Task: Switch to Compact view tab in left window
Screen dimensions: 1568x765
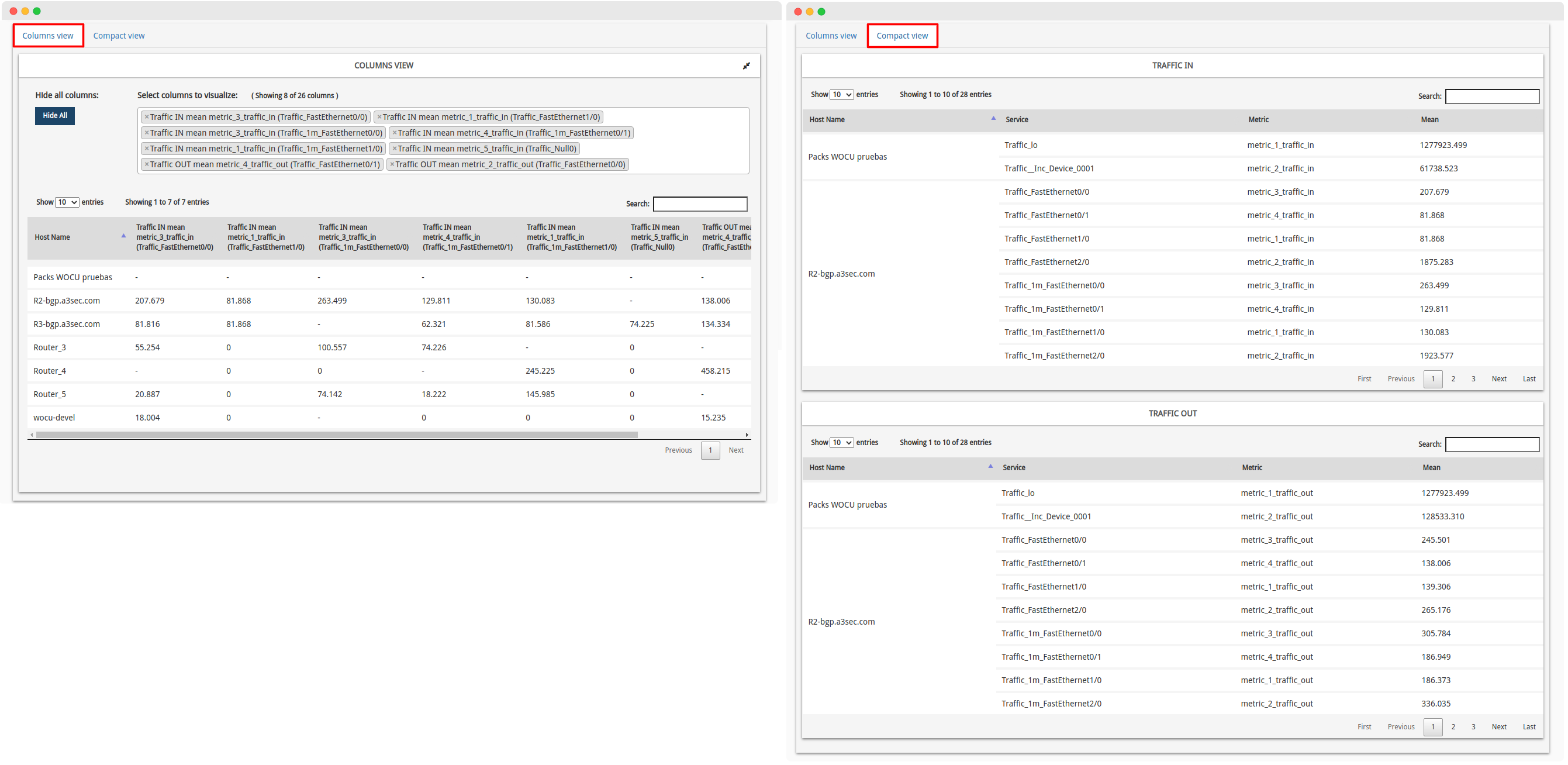Action: 119,36
